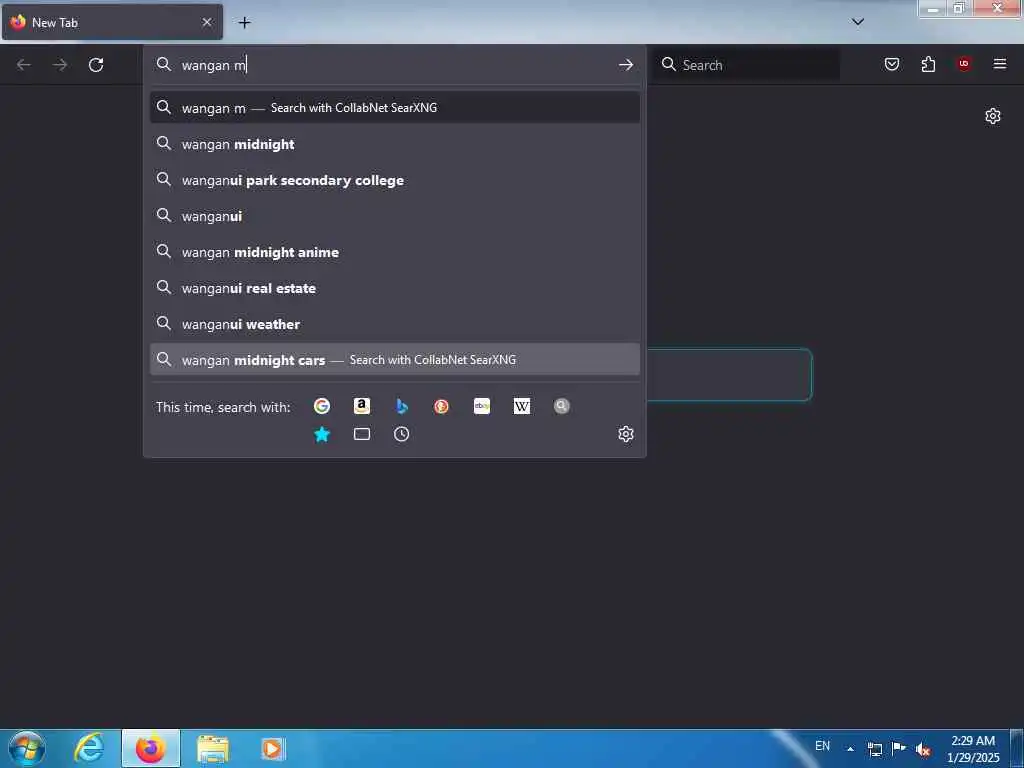This screenshot has height=768, width=1024.
Task: Open Windows Explorer folder on taskbar
Action: [213, 749]
